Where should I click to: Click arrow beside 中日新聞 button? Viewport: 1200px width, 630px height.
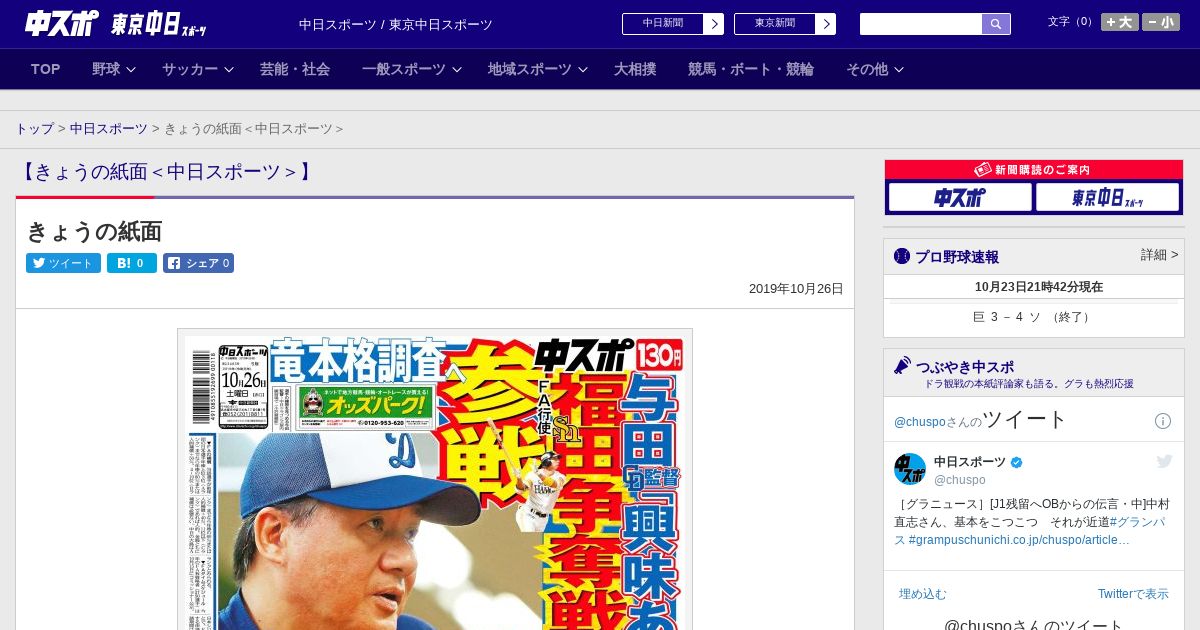tap(714, 24)
